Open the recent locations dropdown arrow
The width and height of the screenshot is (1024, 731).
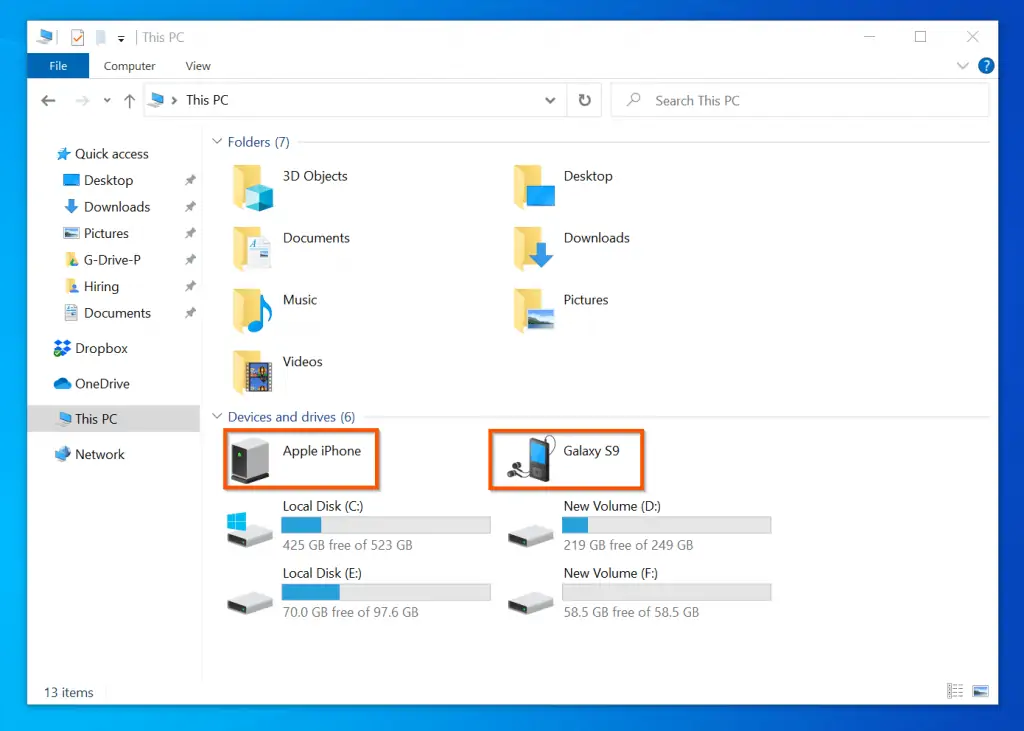click(107, 101)
